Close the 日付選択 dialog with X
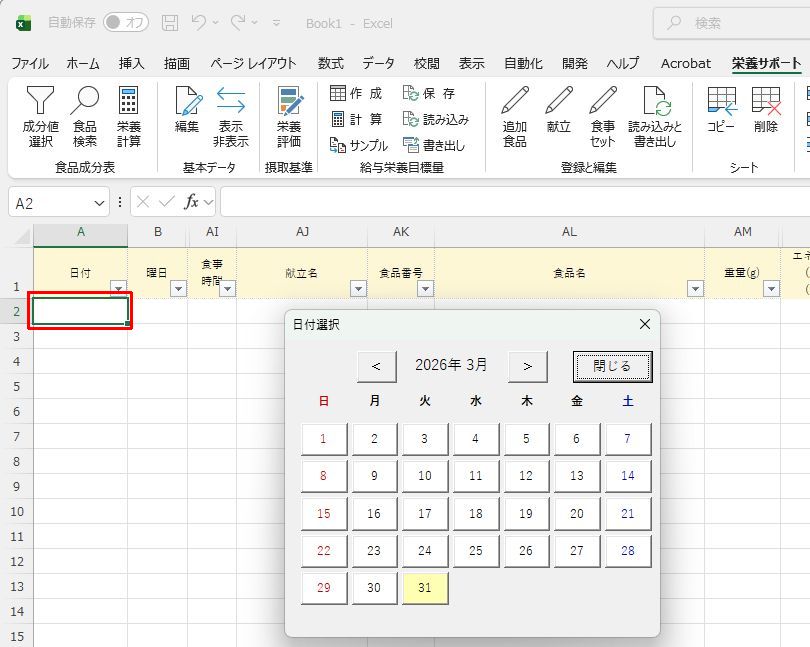Image resolution: width=810 pixels, height=647 pixels. click(x=645, y=324)
